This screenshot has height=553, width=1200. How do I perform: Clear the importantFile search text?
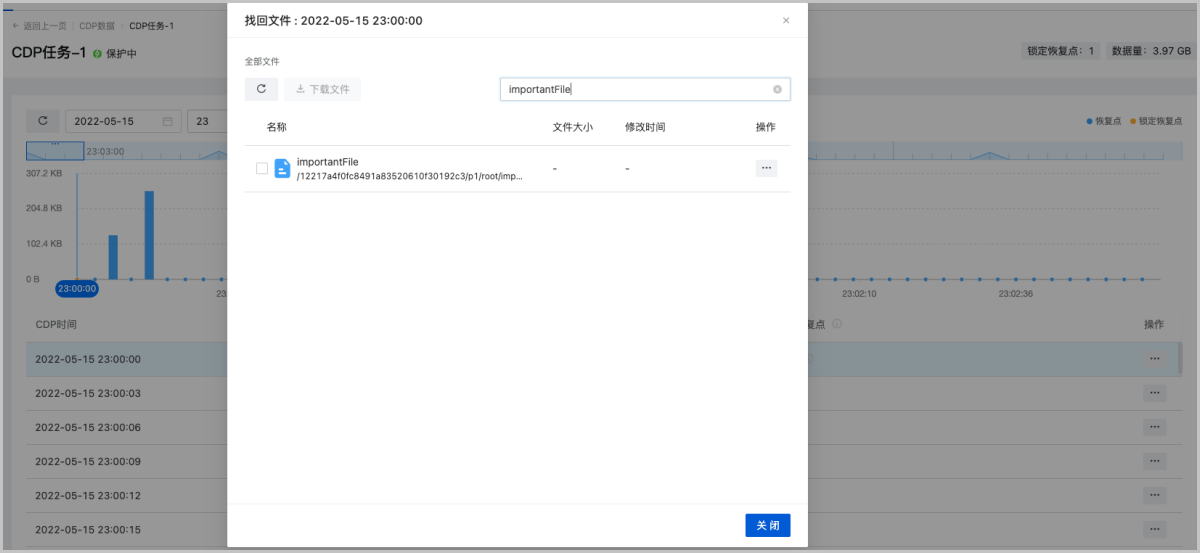click(x=777, y=90)
